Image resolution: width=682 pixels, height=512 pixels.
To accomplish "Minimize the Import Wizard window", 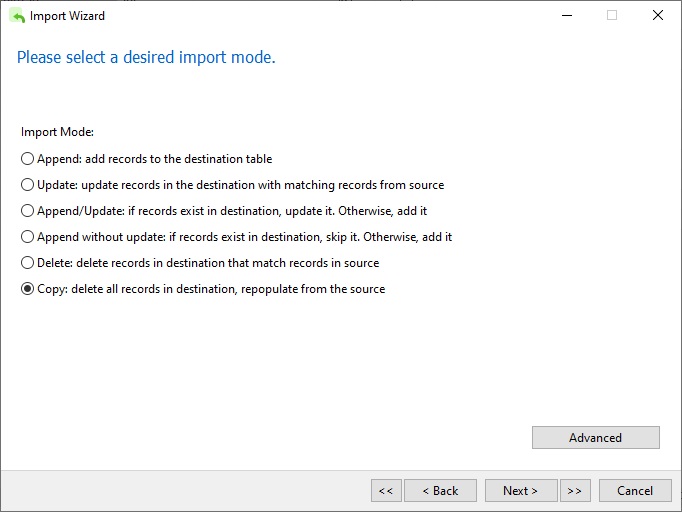I will click(x=567, y=16).
